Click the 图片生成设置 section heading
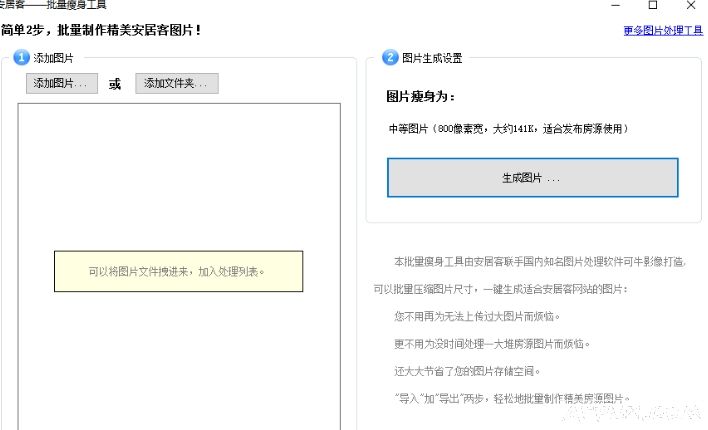708x430 pixels. point(432,58)
